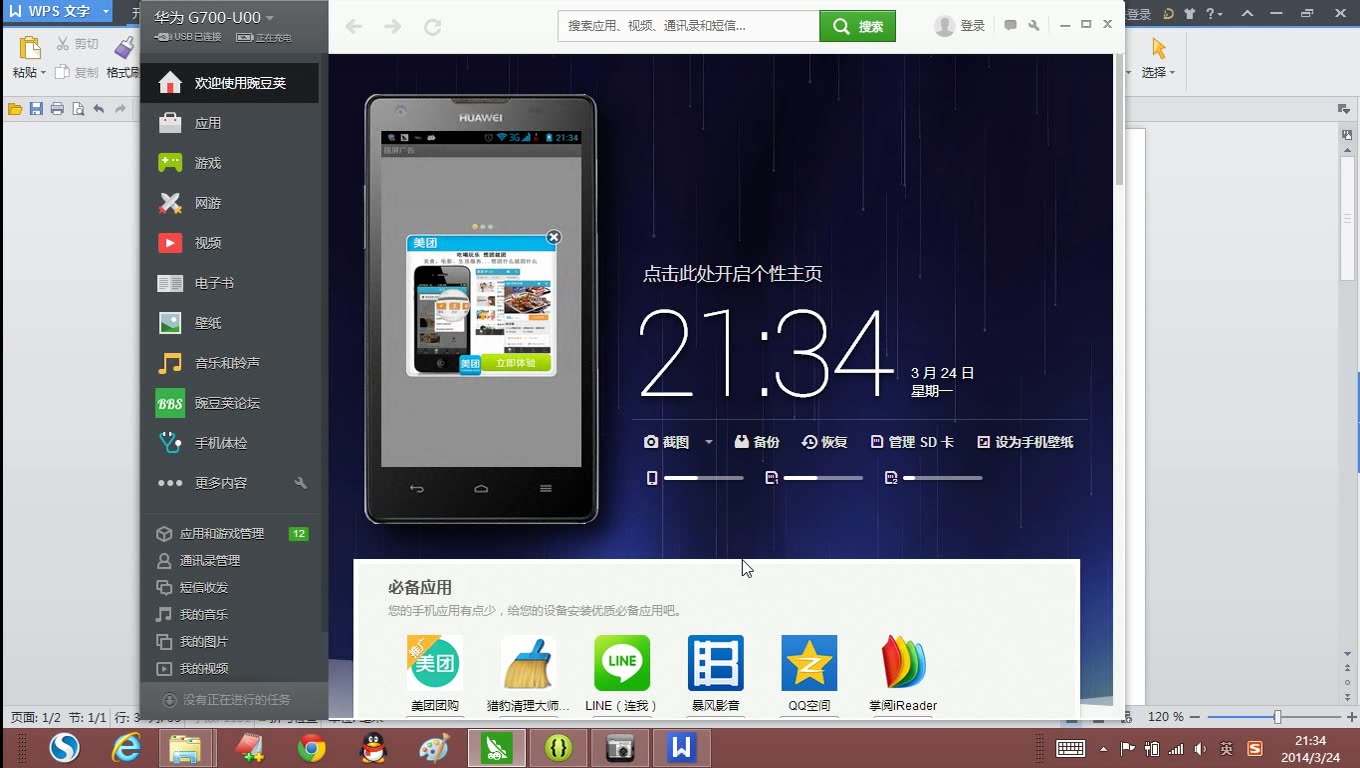This screenshot has height=768, width=1360.
Task: Select the 暴风影音 app icon
Action: coord(716,663)
